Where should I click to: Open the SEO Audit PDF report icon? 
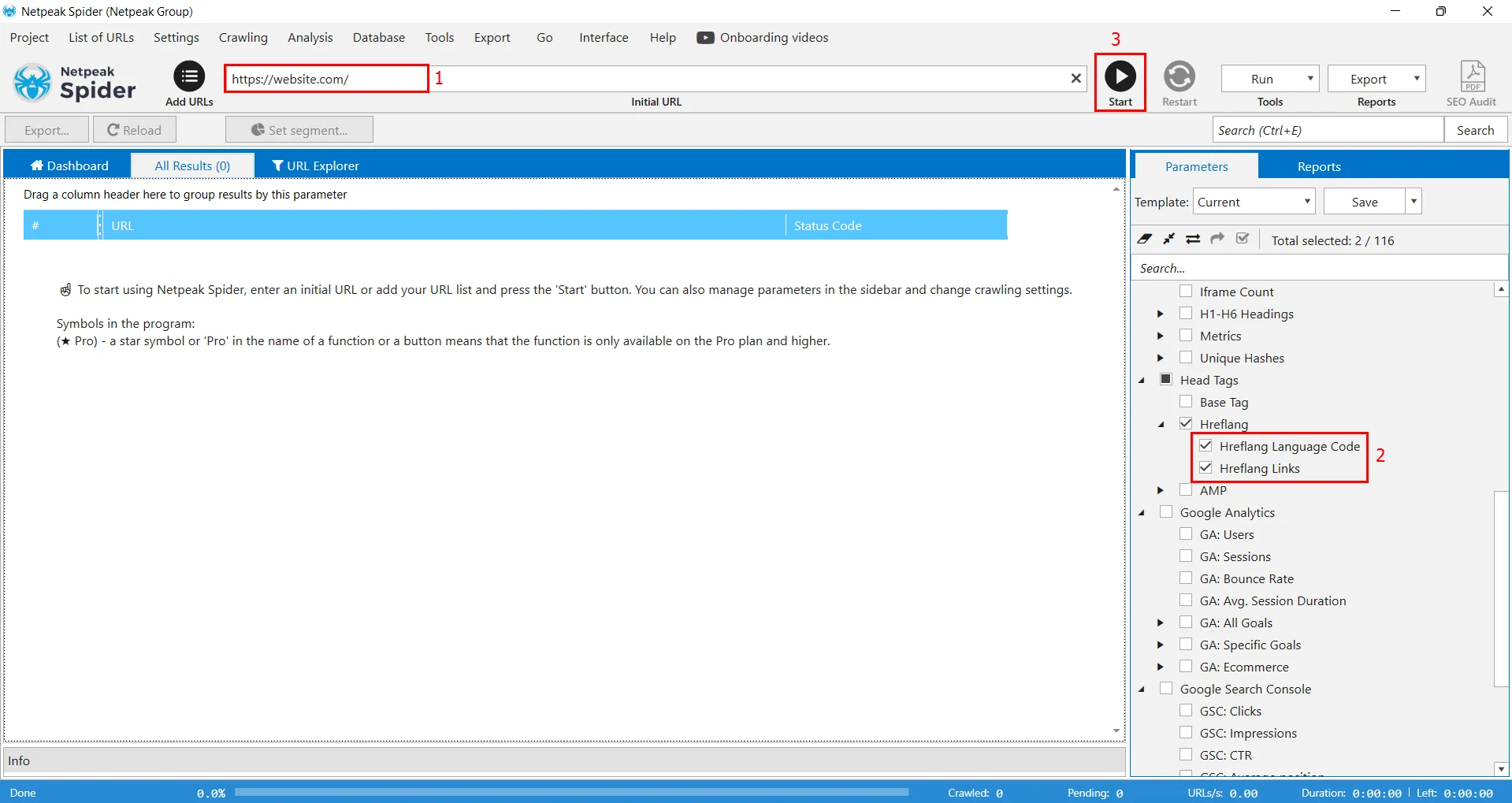1472,76
